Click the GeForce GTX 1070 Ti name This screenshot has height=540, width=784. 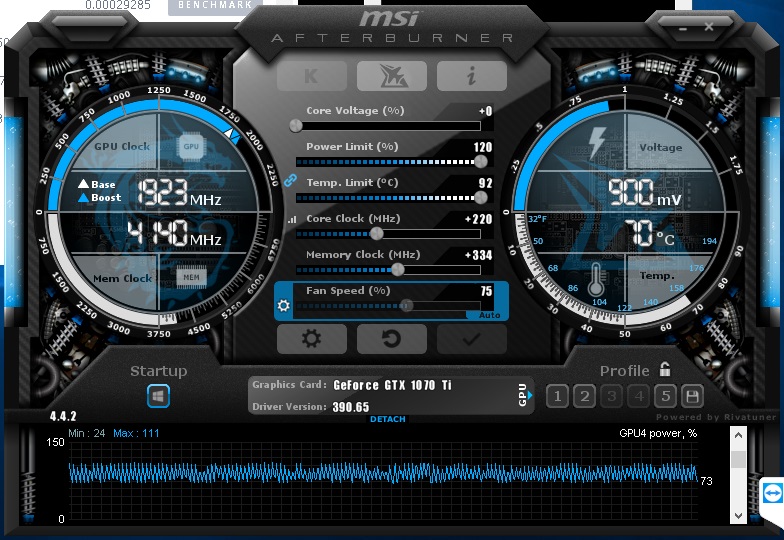[392, 385]
